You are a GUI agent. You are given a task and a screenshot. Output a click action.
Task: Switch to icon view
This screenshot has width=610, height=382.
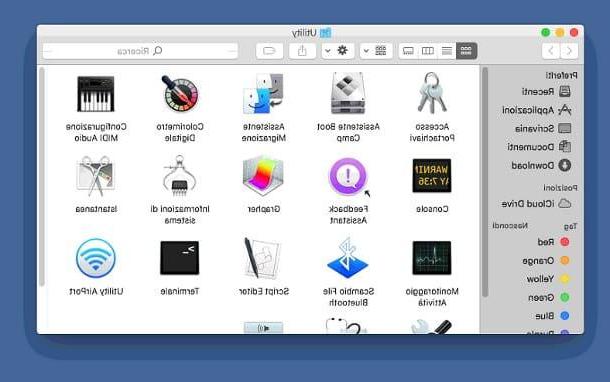(x=466, y=51)
